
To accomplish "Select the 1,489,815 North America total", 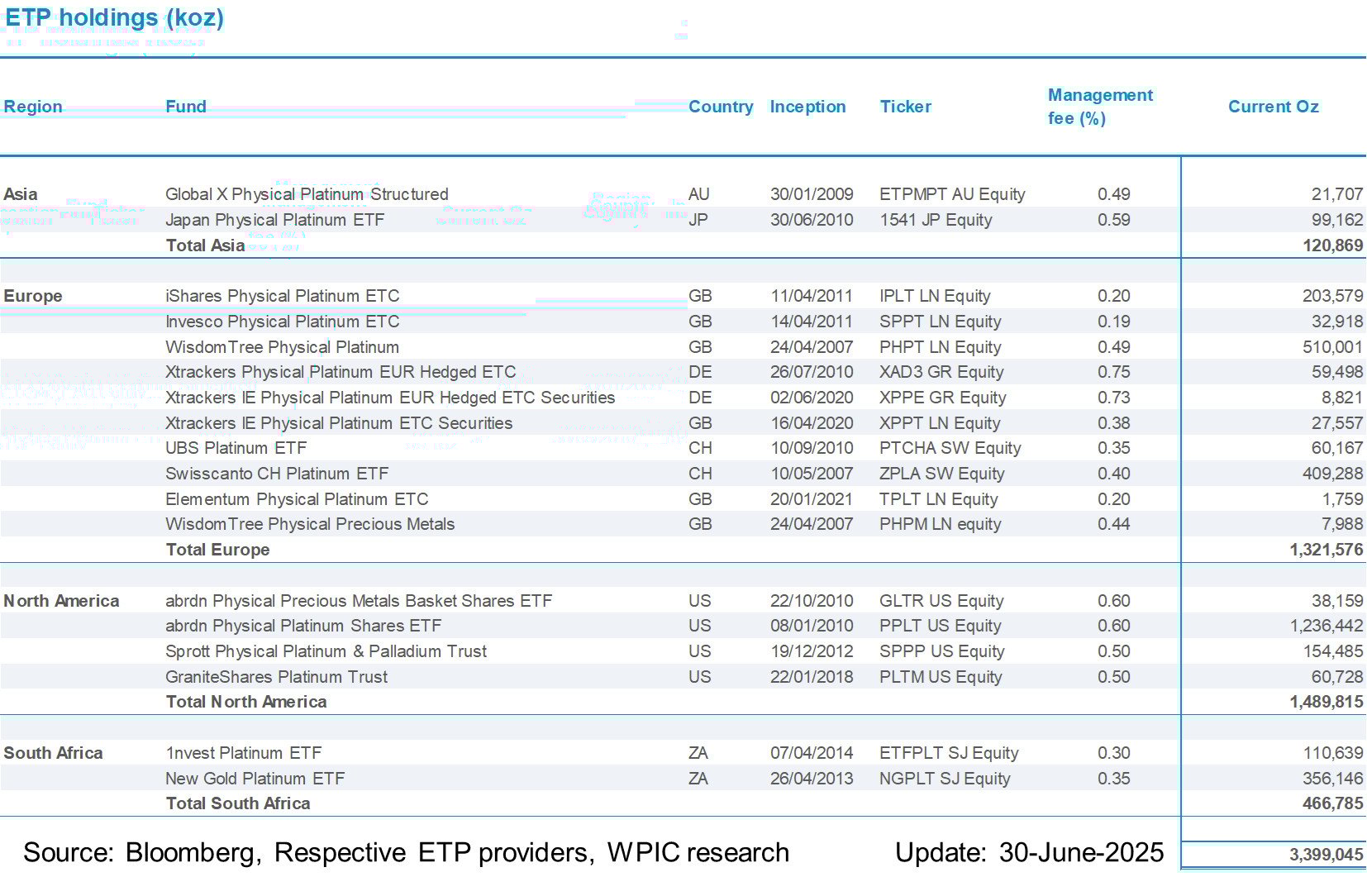I will [x=1327, y=702].
